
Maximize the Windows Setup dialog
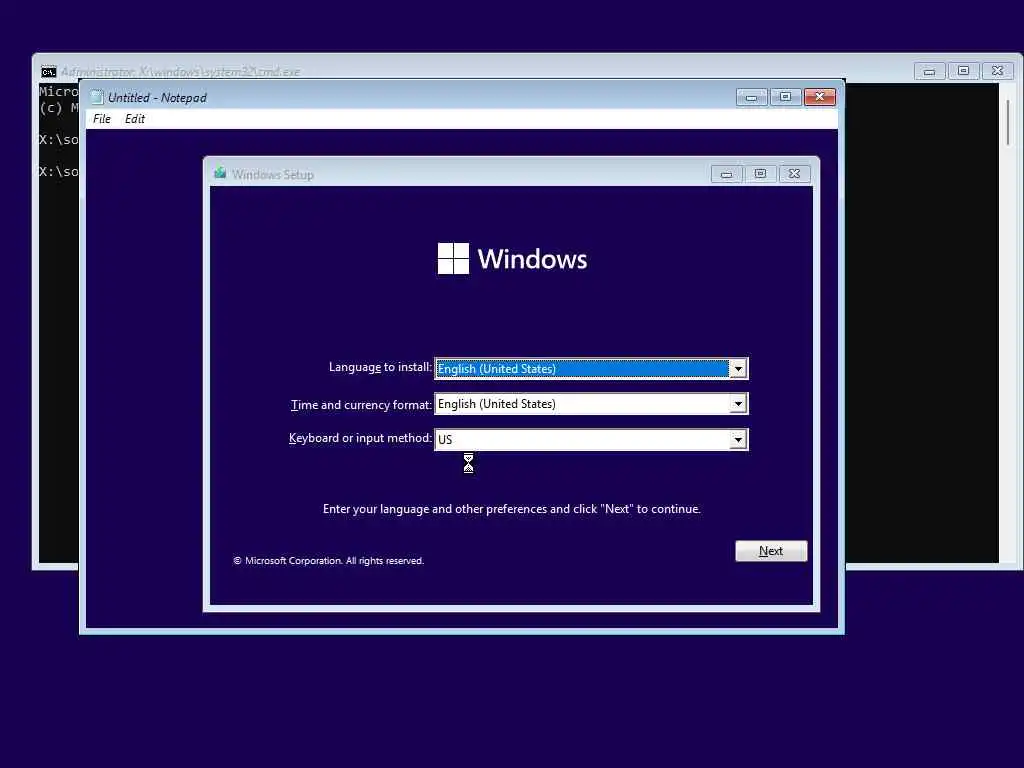tap(760, 174)
